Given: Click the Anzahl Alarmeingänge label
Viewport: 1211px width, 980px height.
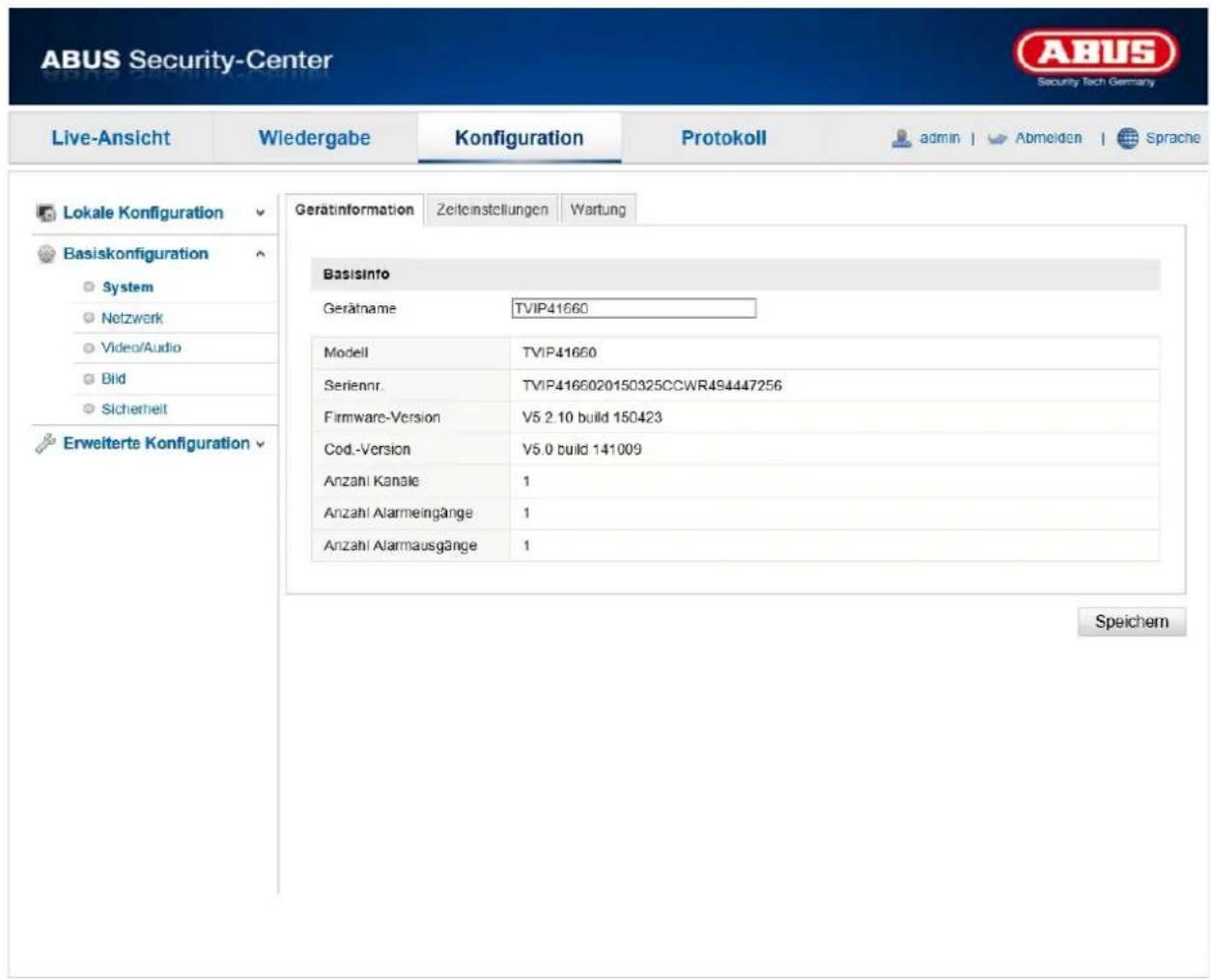Looking at the screenshot, I should (398, 513).
